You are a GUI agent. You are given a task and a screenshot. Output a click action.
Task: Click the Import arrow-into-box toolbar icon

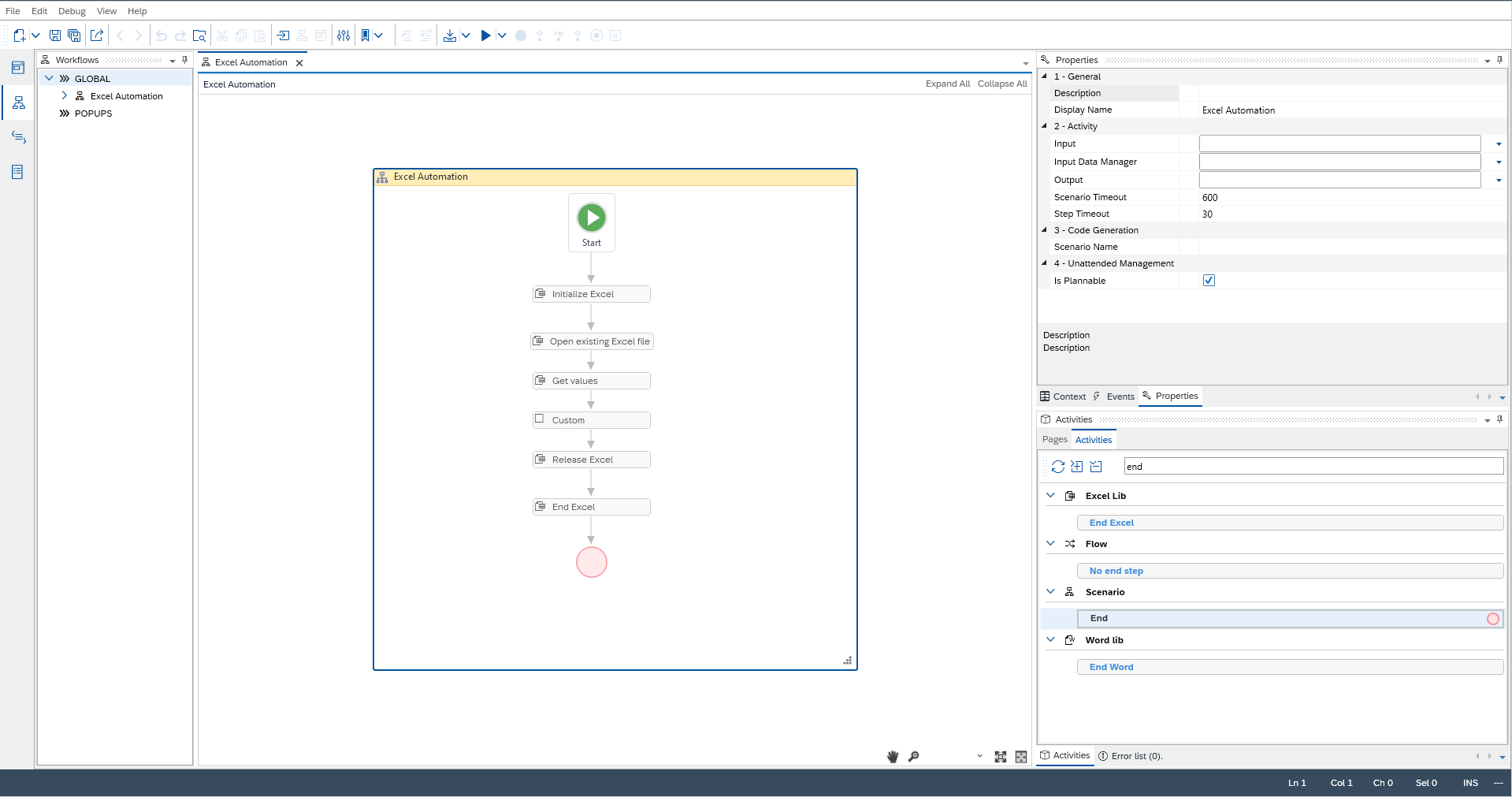tap(283, 35)
